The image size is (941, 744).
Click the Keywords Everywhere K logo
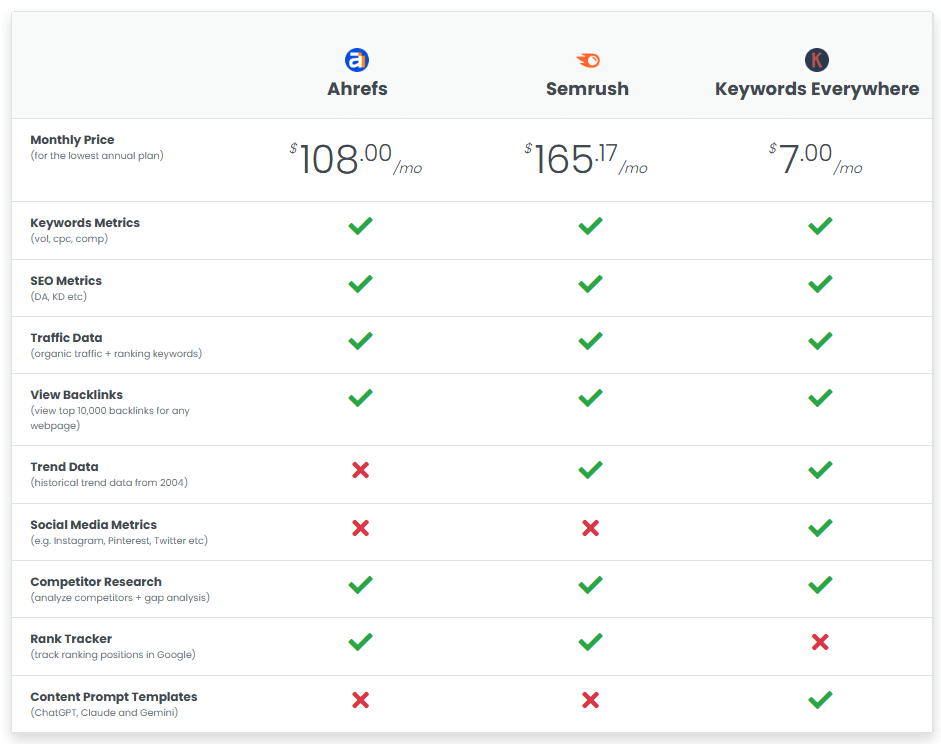(817, 60)
